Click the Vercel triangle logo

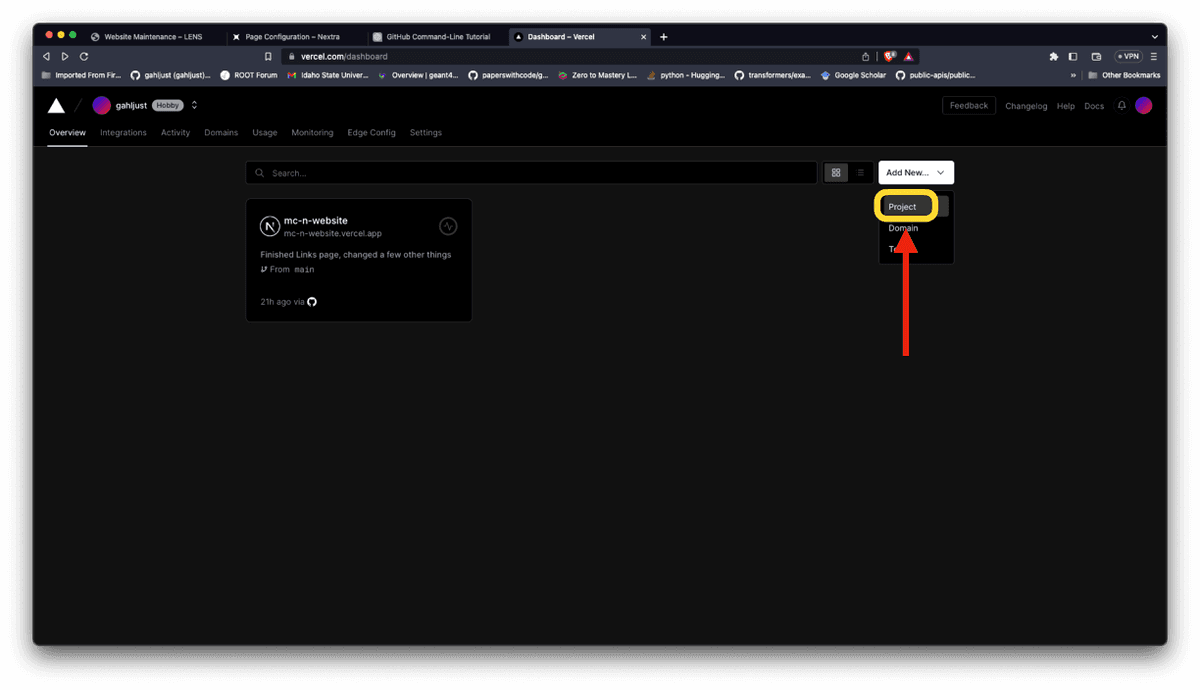coord(57,106)
